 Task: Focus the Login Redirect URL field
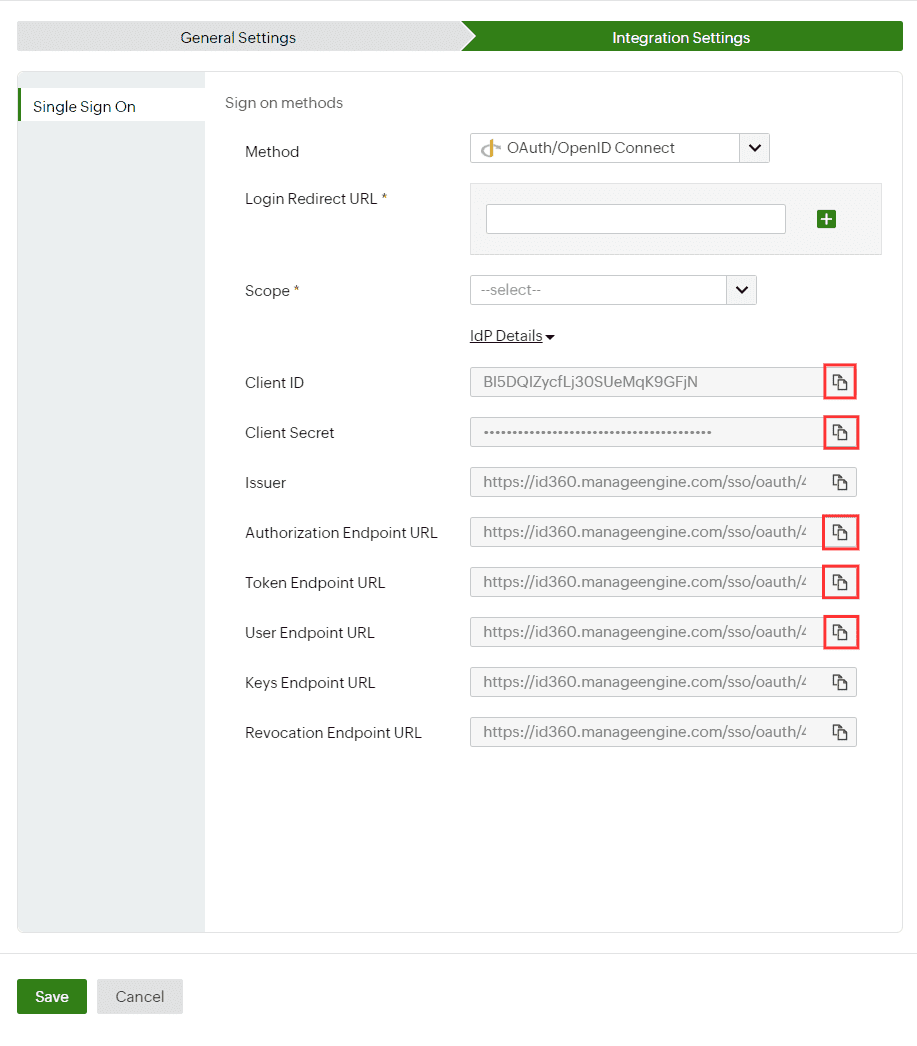(x=636, y=219)
